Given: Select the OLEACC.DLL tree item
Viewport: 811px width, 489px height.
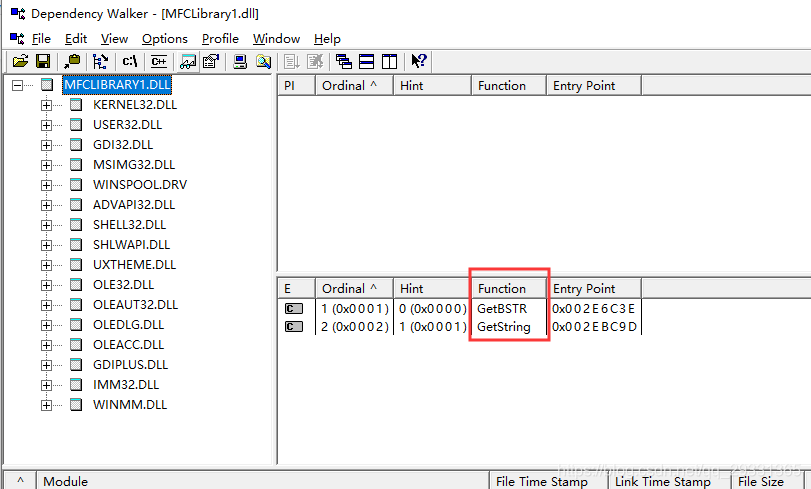Looking at the screenshot, I should click(128, 345).
